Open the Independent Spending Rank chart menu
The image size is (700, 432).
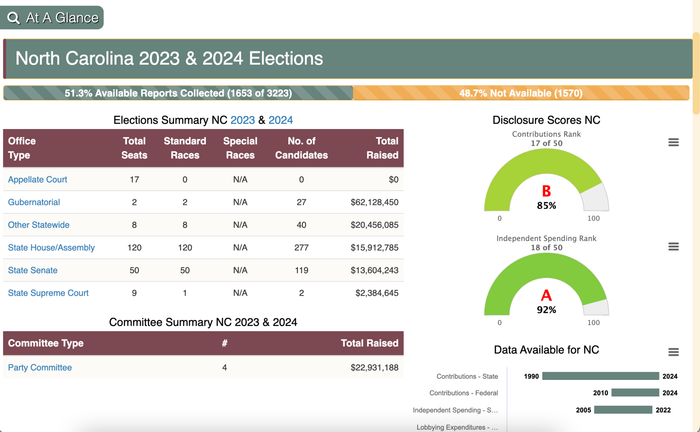[673, 247]
